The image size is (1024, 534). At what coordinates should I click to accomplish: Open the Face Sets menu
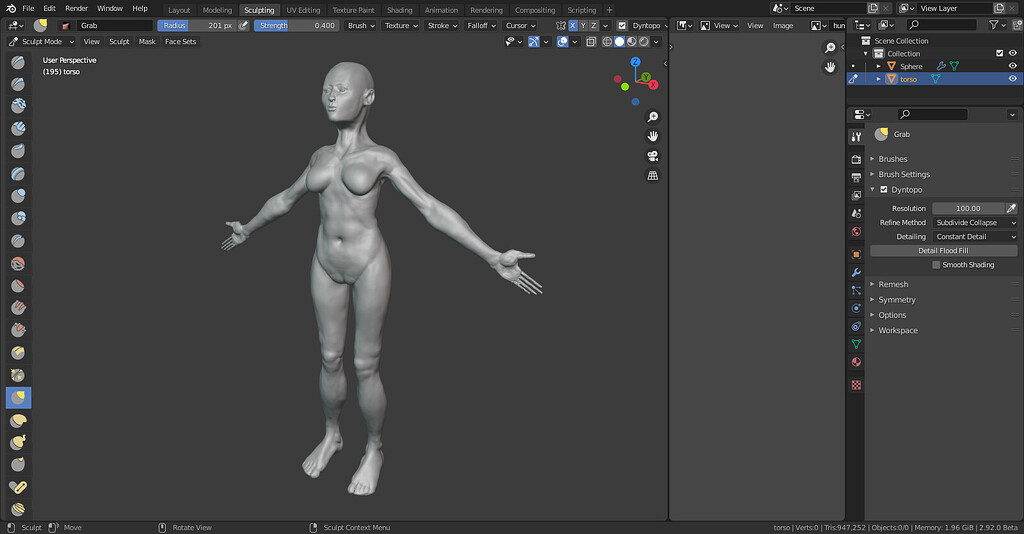tap(180, 41)
